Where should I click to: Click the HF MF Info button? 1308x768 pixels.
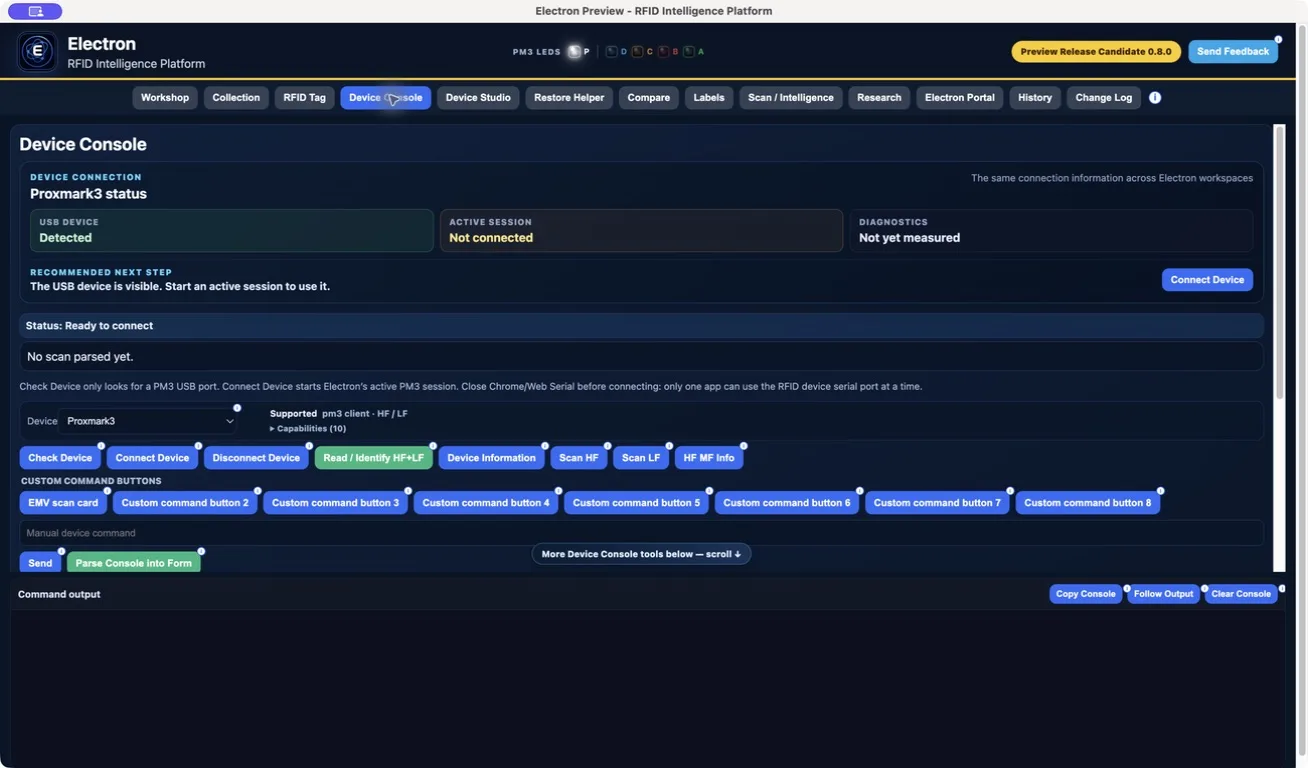coord(709,458)
